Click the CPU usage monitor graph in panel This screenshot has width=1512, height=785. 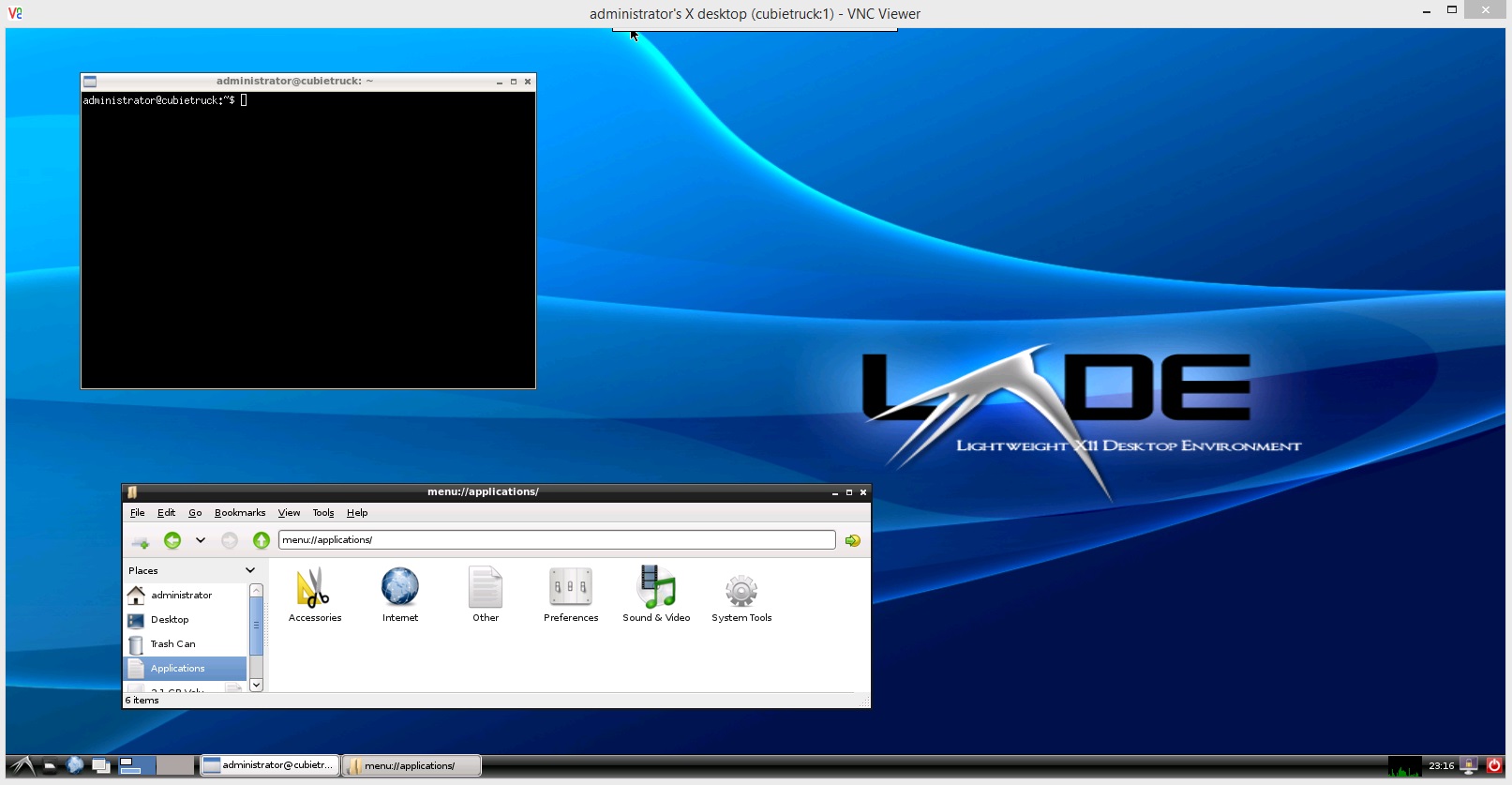click(x=1404, y=766)
